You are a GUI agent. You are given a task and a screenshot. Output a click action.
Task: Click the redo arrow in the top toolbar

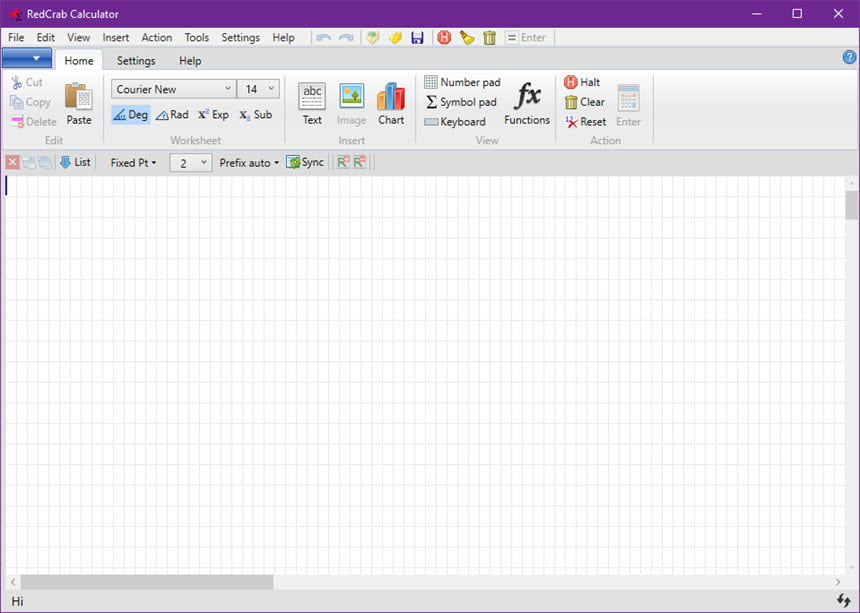346,38
